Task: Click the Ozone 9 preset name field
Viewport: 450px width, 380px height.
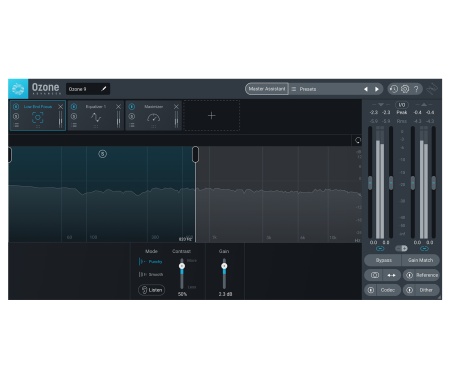Action: tap(88, 89)
